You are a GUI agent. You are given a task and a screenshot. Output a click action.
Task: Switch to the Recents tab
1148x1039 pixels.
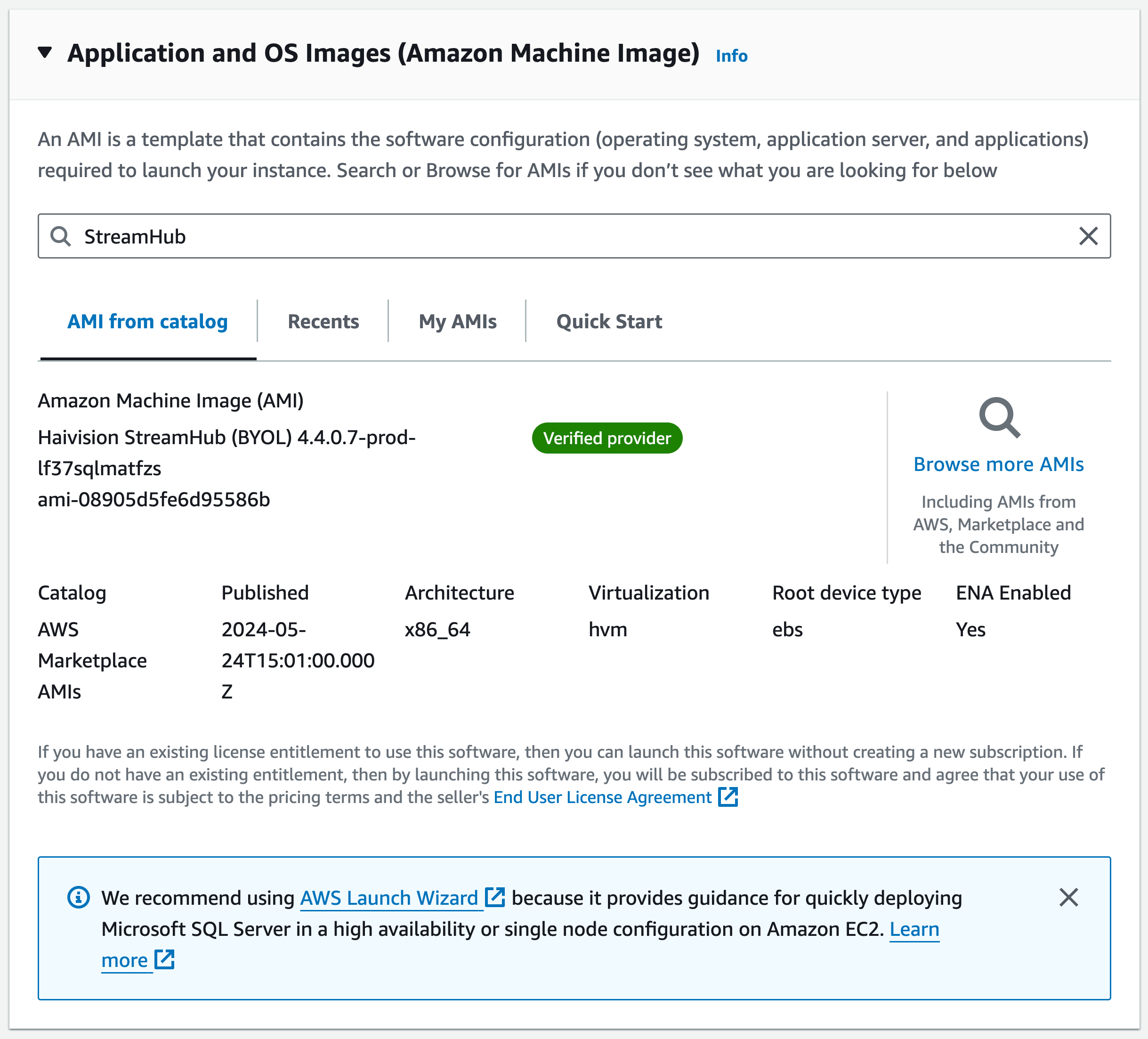click(323, 322)
